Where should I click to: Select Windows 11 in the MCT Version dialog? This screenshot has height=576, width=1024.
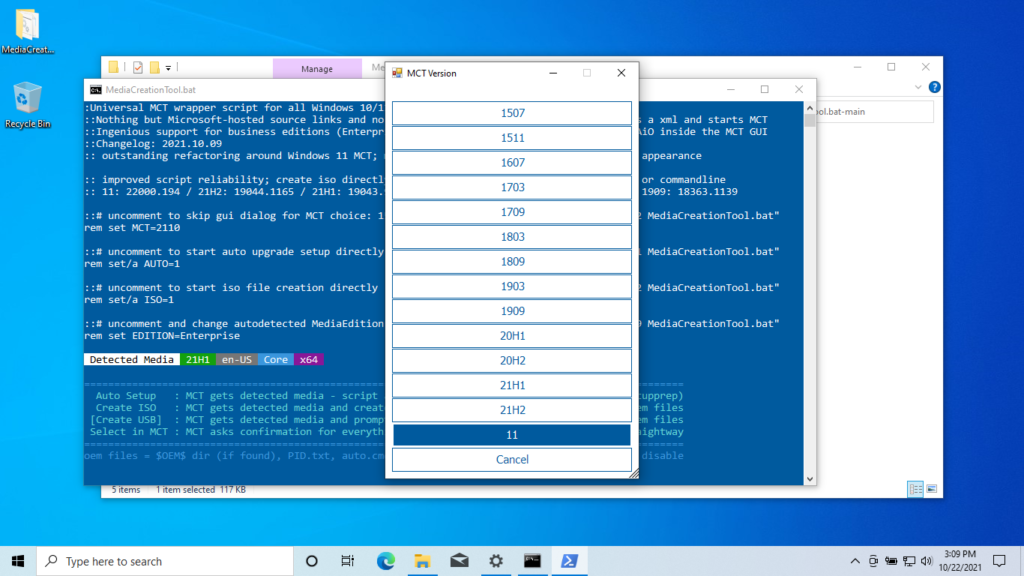point(512,434)
